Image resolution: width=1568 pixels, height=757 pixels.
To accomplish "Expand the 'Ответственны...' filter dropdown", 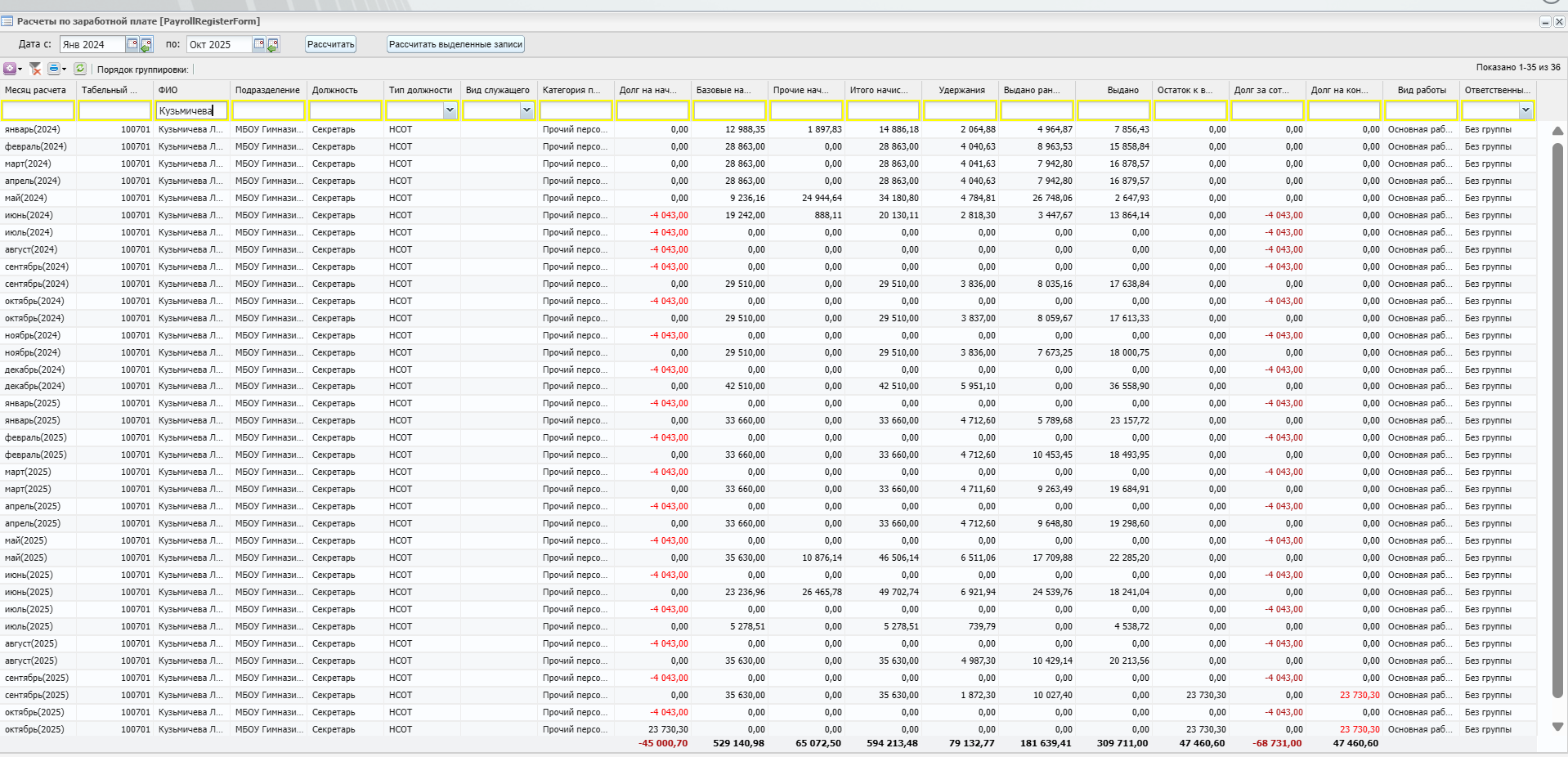I will 1525,110.
